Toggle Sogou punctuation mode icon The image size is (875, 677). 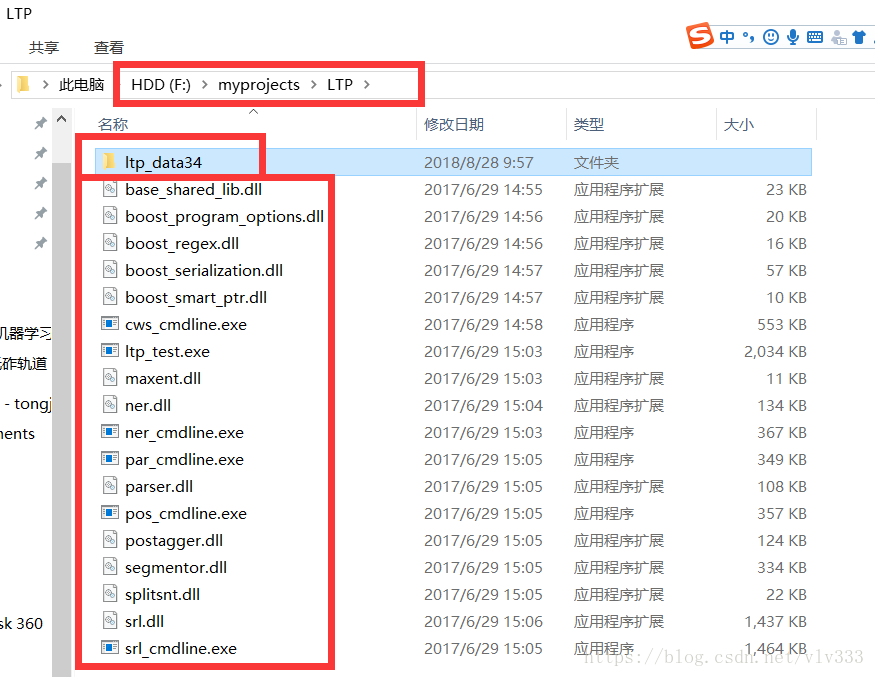[748, 37]
